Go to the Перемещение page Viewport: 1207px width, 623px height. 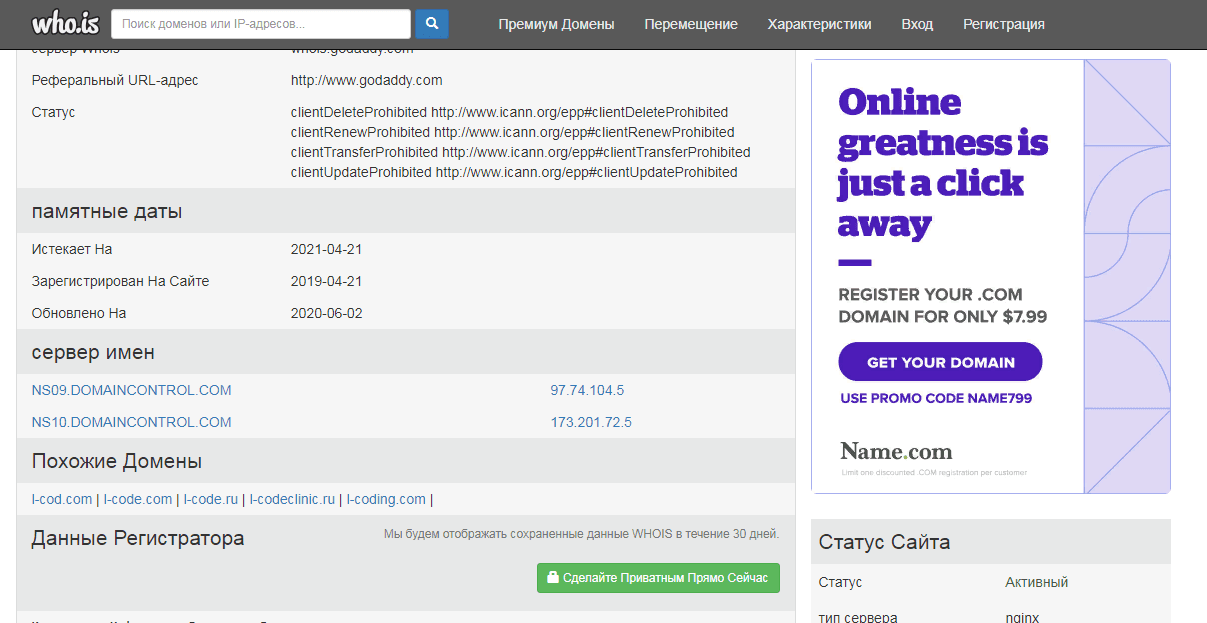[691, 24]
